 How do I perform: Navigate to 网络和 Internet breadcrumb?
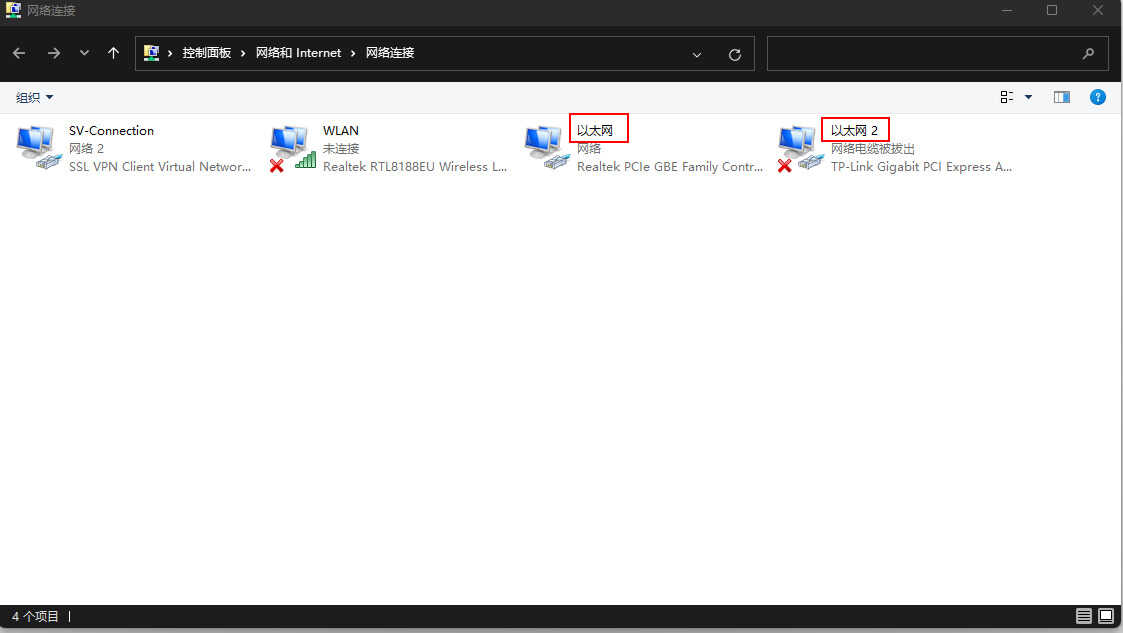pos(298,53)
